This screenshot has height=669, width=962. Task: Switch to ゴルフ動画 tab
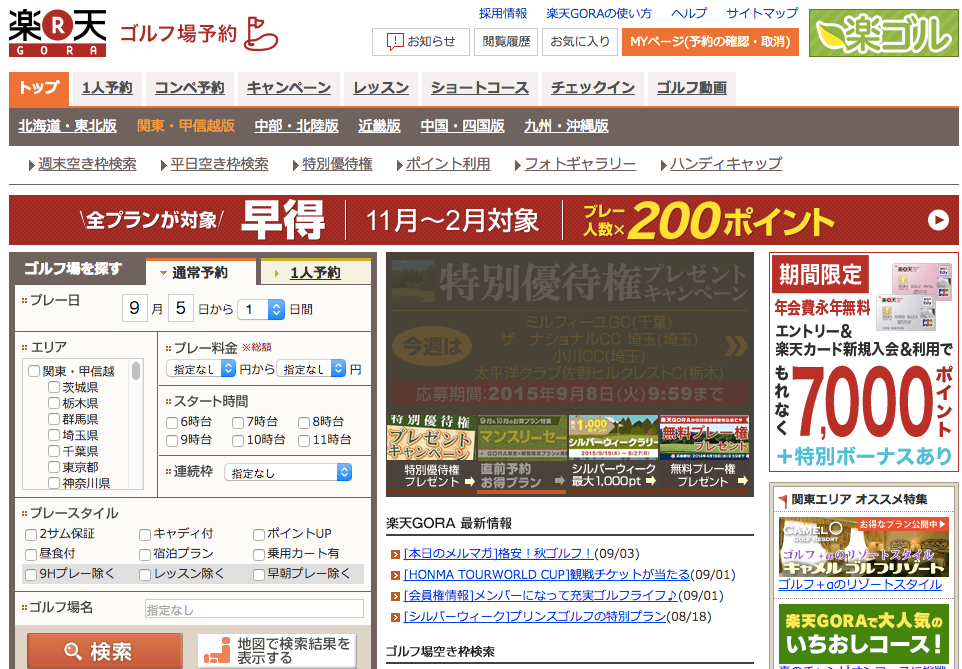[x=691, y=88]
